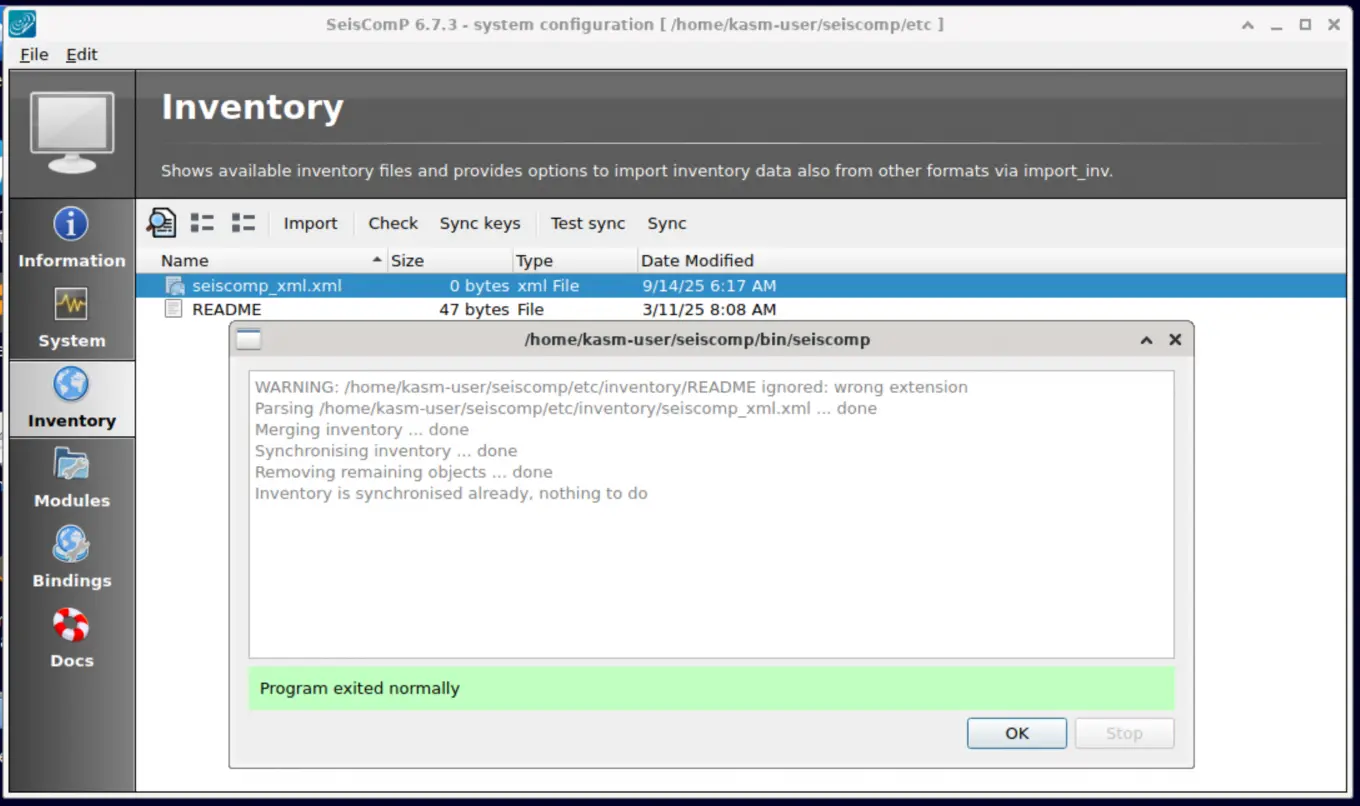The width and height of the screenshot is (1360, 806).
Task: Switch to list view icon
Action: coord(202,223)
